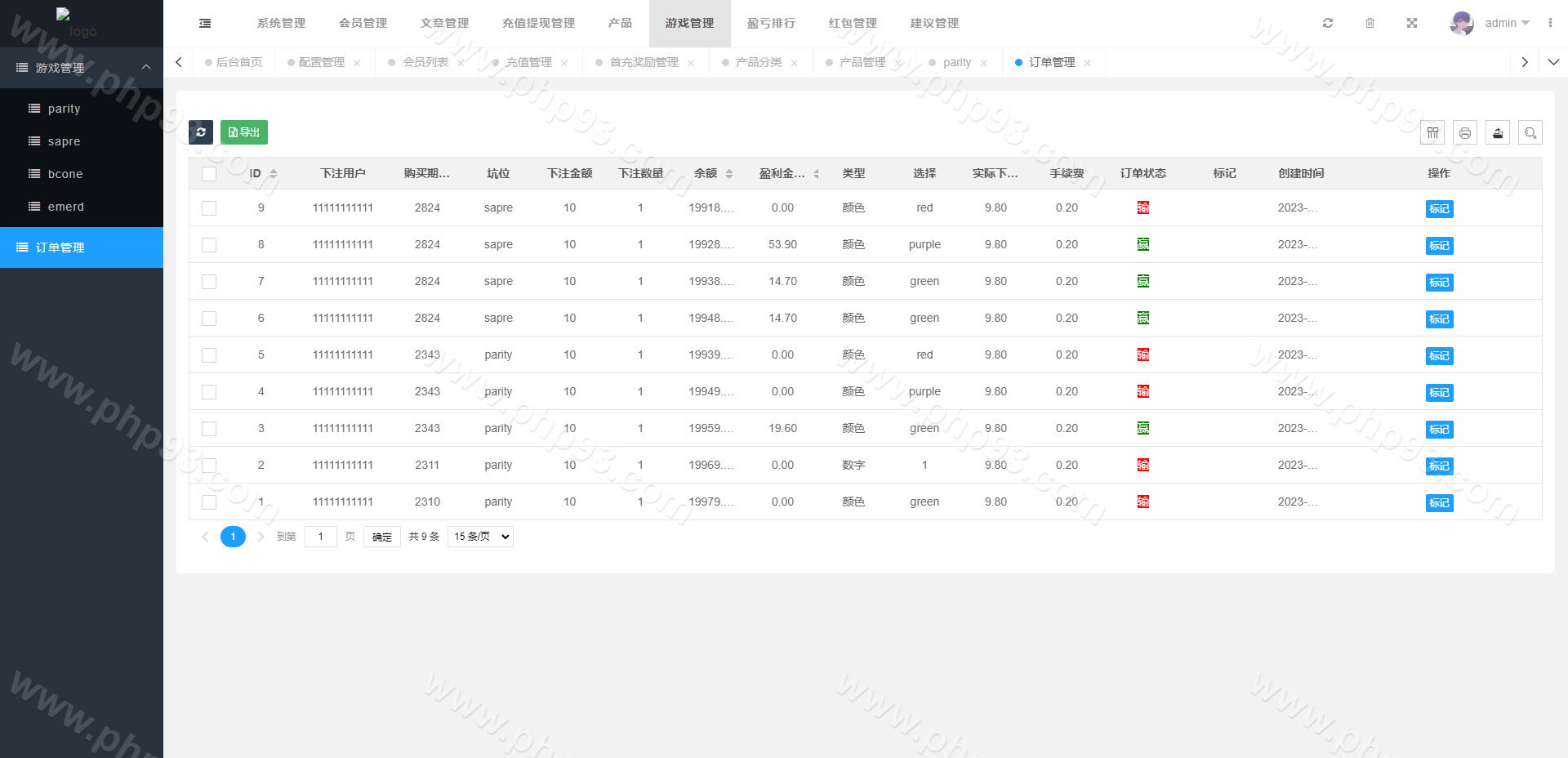This screenshot has width=1568, height=758.
Task: Click the 标记 button for order 8
Action: pos(1439,246)
